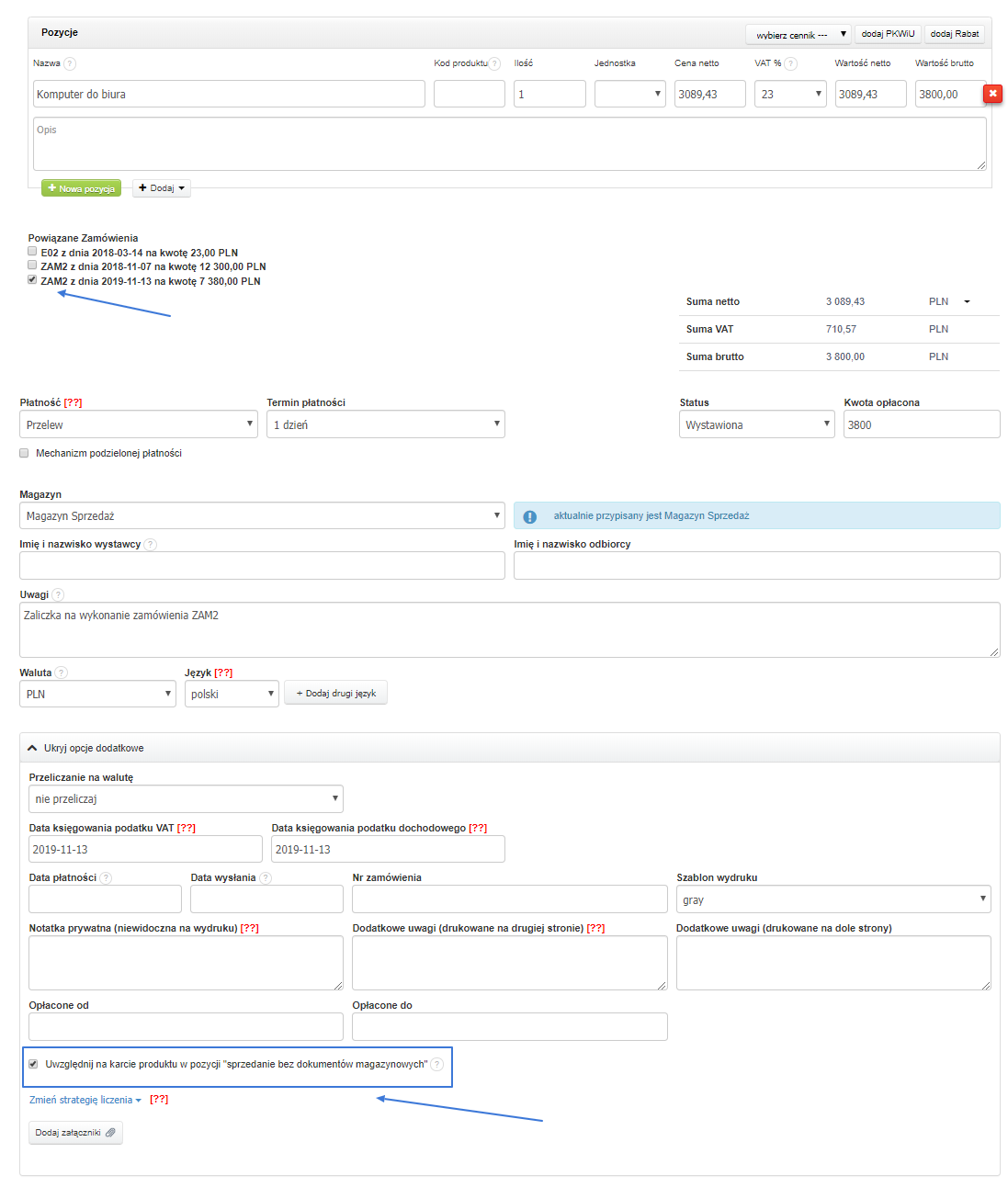Click Dodaj załączniki attachment button
The height and width of the screenshot is (1187, 1008).
click(x=75, y=1133)
